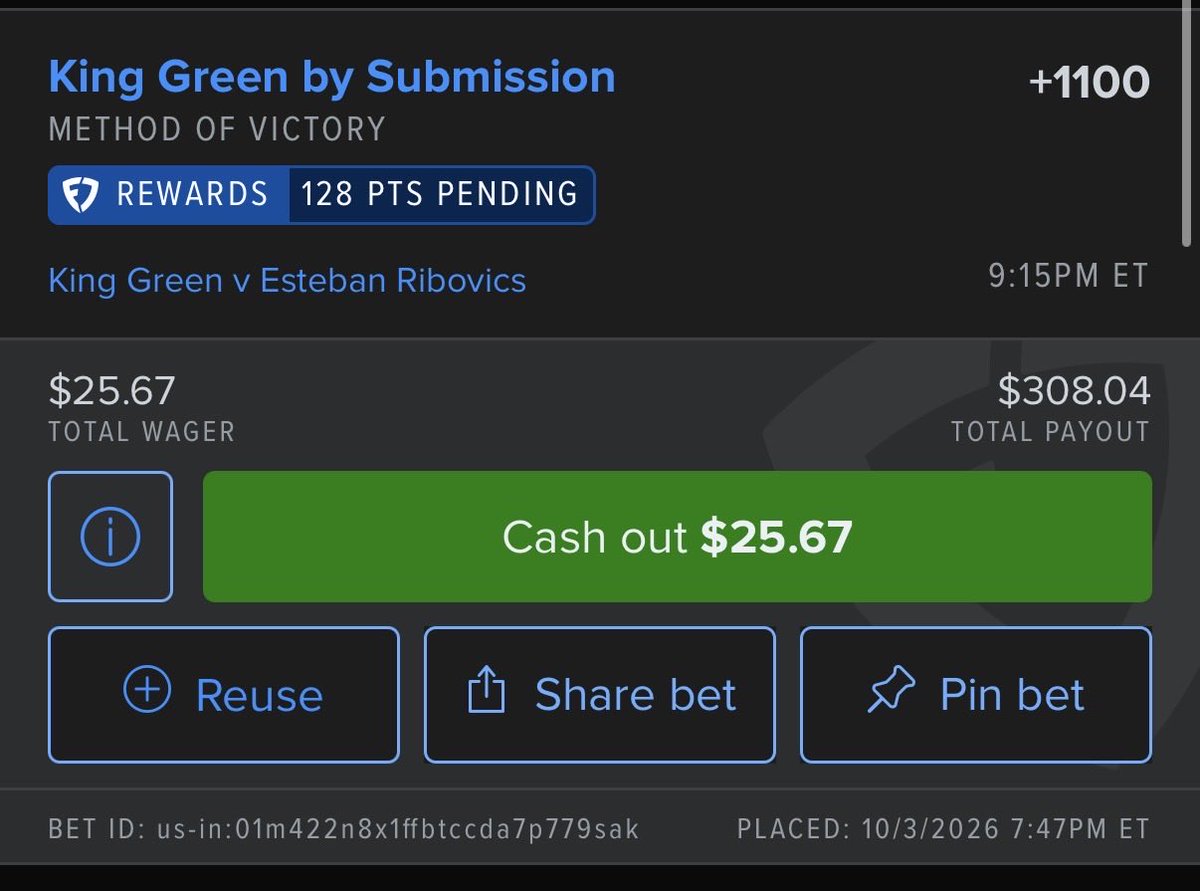Select the Share bet label text

tap(635, 694)
